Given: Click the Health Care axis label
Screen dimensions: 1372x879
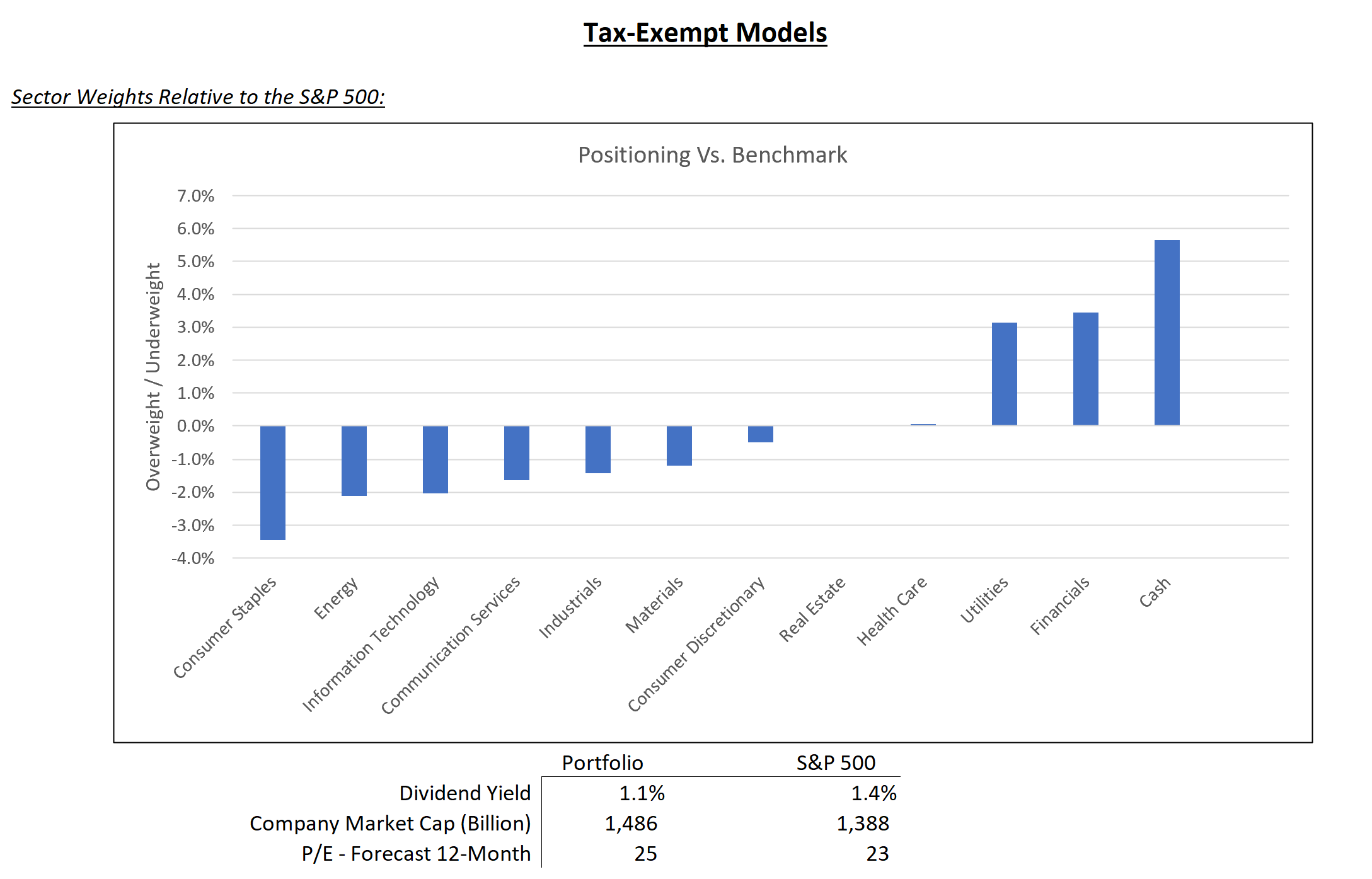Looking at the screenshot, I should tap(892, 611).
